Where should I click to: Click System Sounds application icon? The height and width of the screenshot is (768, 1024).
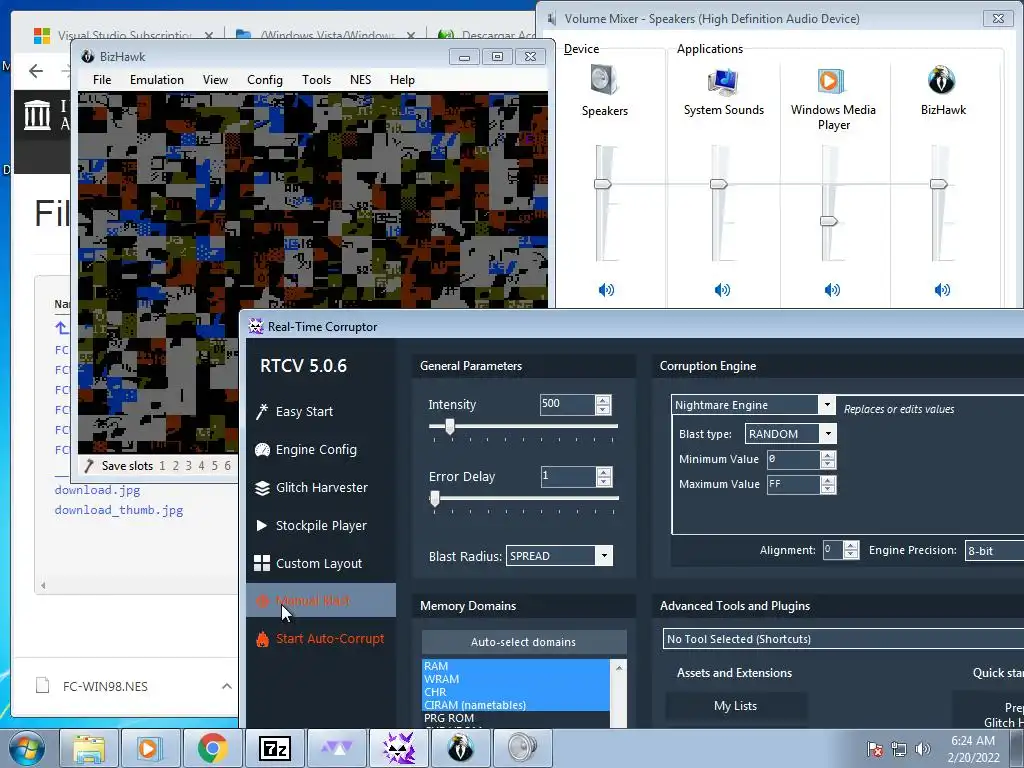pos(723,81)
